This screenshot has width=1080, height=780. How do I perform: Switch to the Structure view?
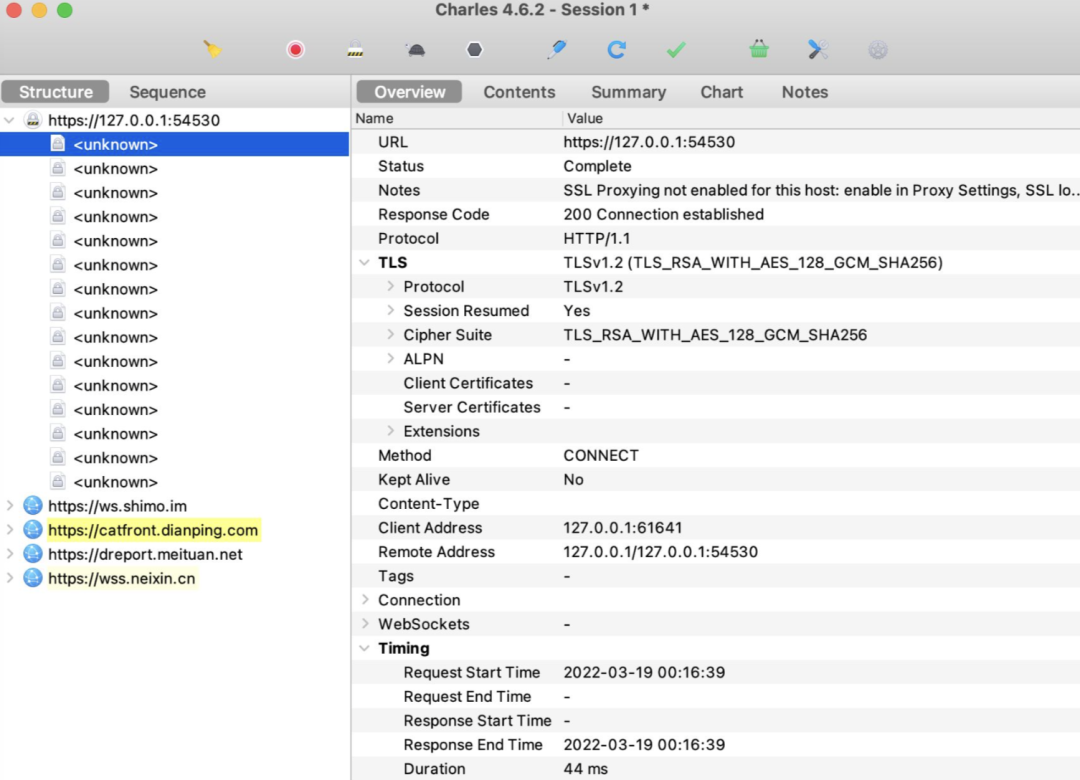point(56,92)
